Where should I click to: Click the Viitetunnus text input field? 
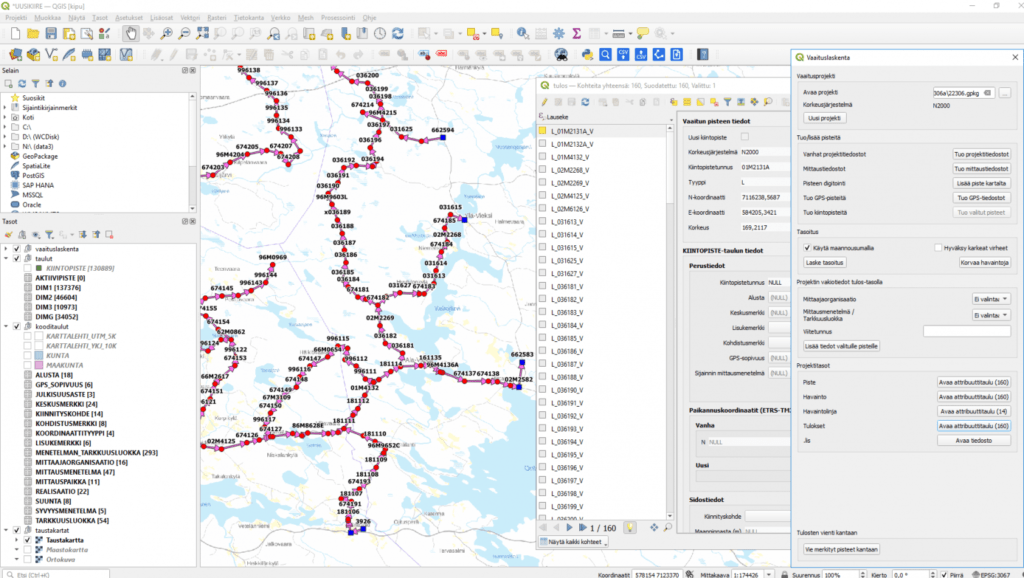coord(966,330)
